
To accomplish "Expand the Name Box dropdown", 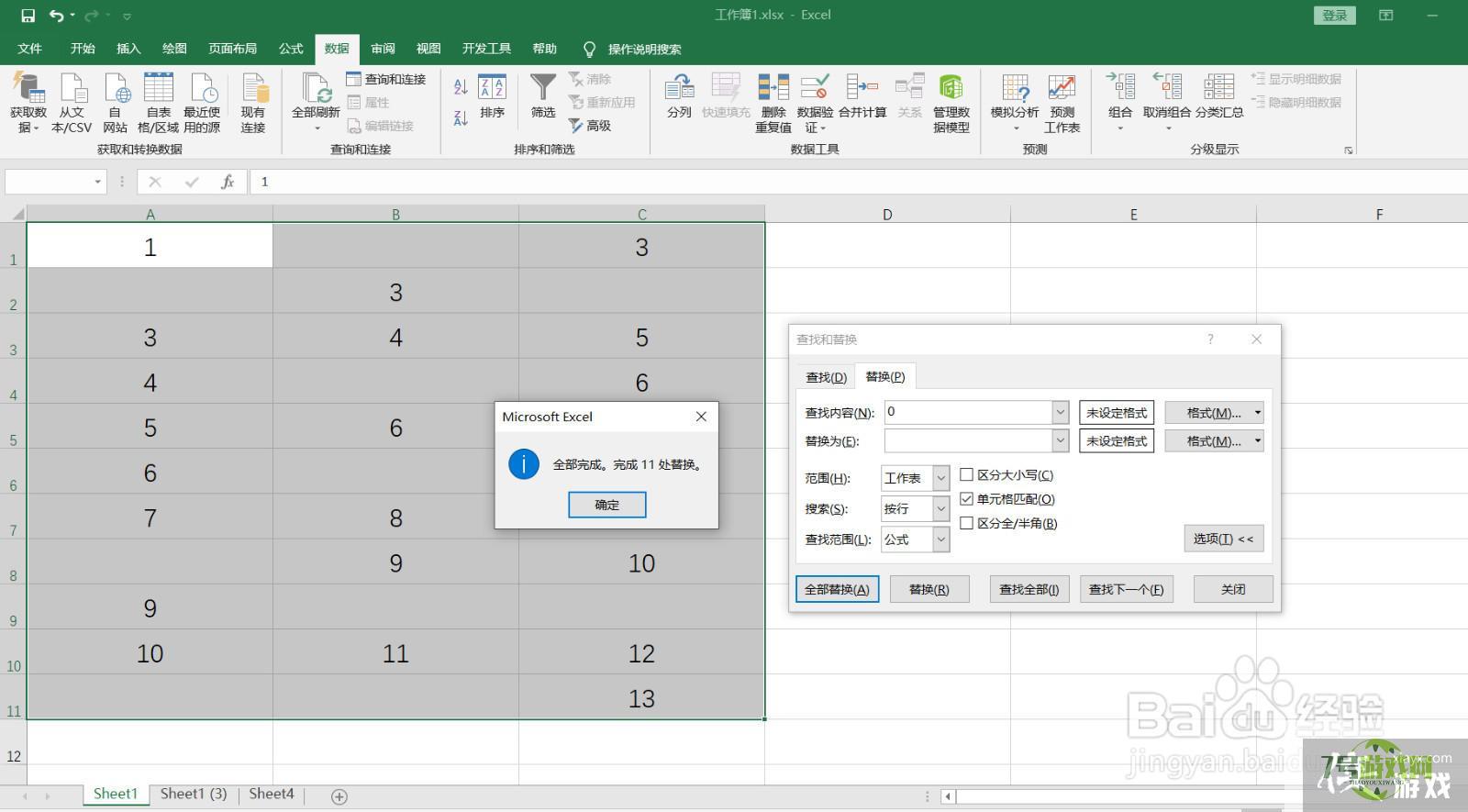I will [97, 182].
